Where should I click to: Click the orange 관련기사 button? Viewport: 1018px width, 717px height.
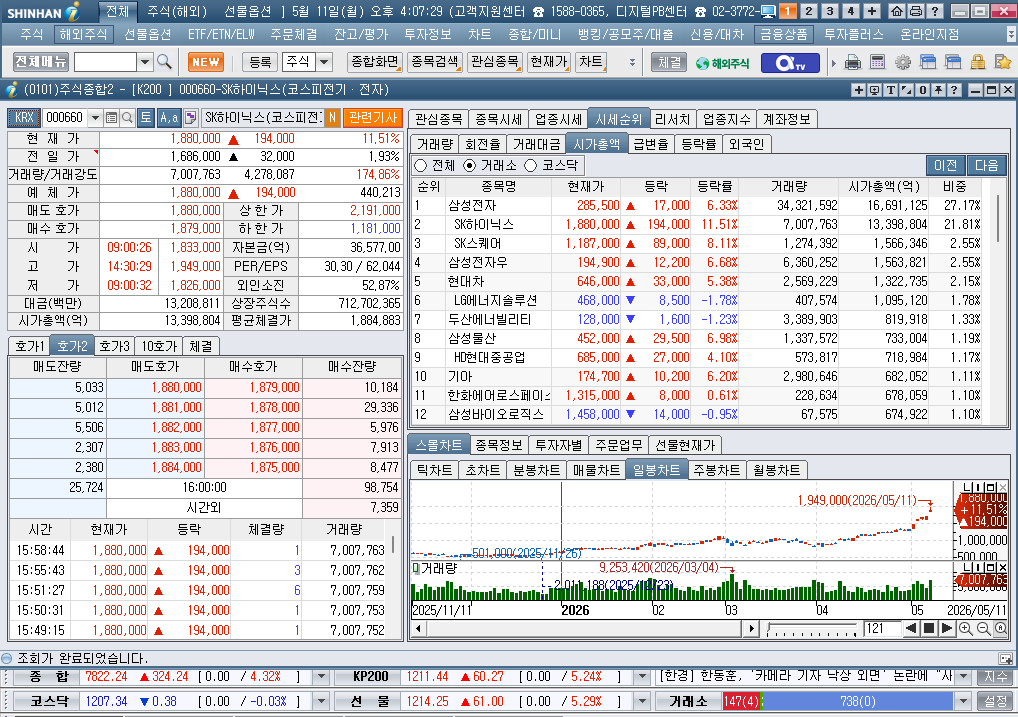pos(373,118)
